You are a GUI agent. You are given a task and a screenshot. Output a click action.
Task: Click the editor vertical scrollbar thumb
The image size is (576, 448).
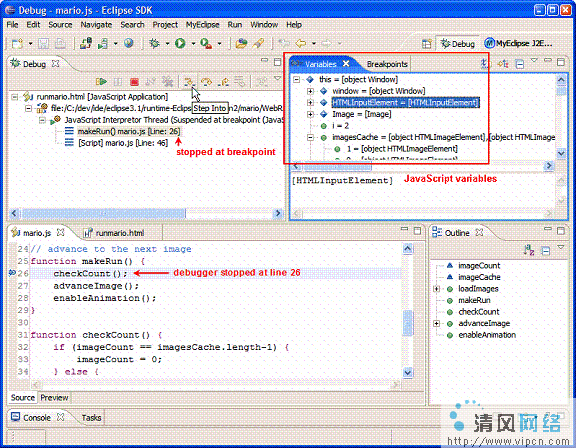[x=408, y=323]
